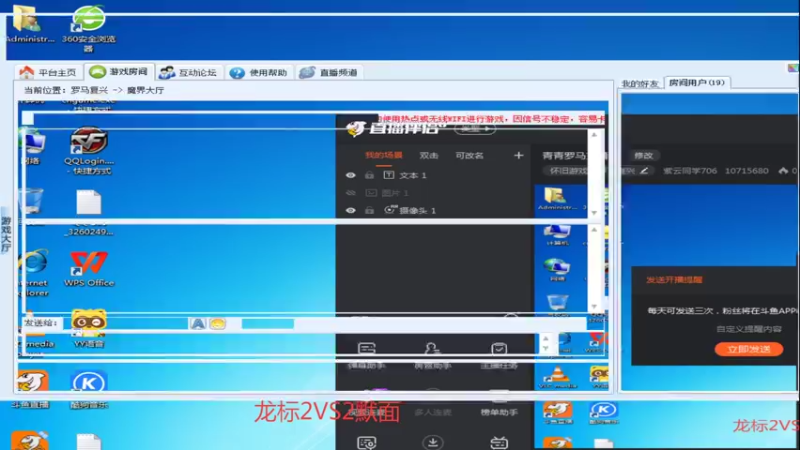Image resolution: width=800 pixels, height=450 pixels.
Task: Toggle lock on 文本 1 source
Action: [369, 175]
